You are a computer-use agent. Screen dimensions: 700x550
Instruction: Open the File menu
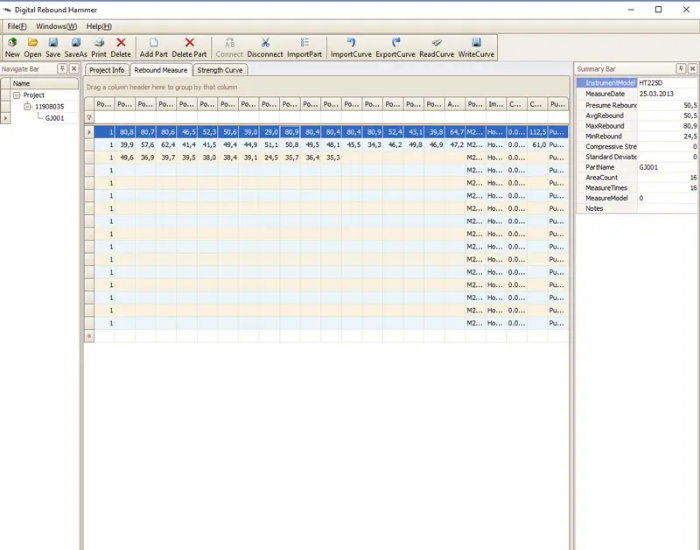pos(17,26)
